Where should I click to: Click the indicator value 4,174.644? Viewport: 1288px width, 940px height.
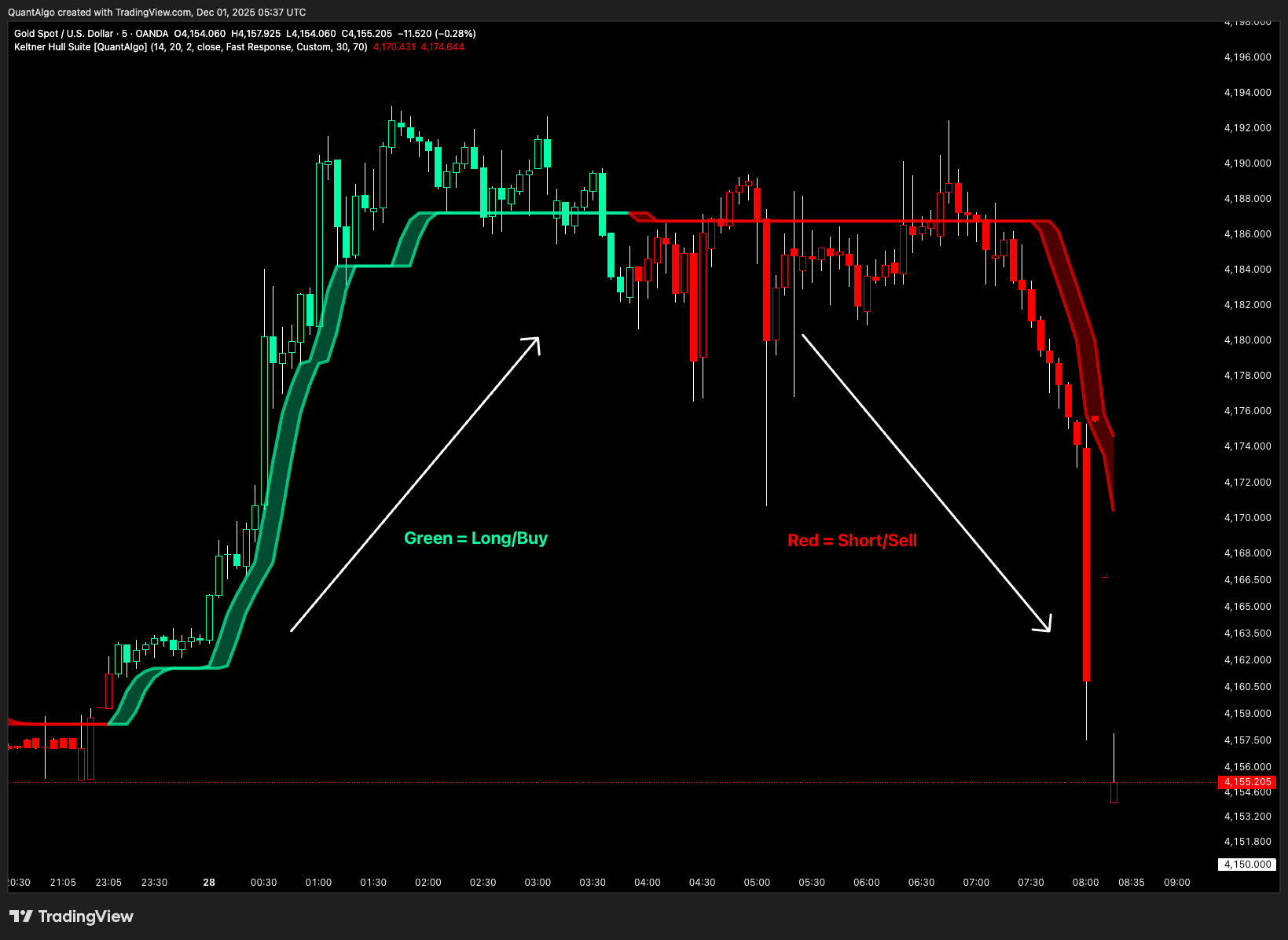tap(442, 47)
